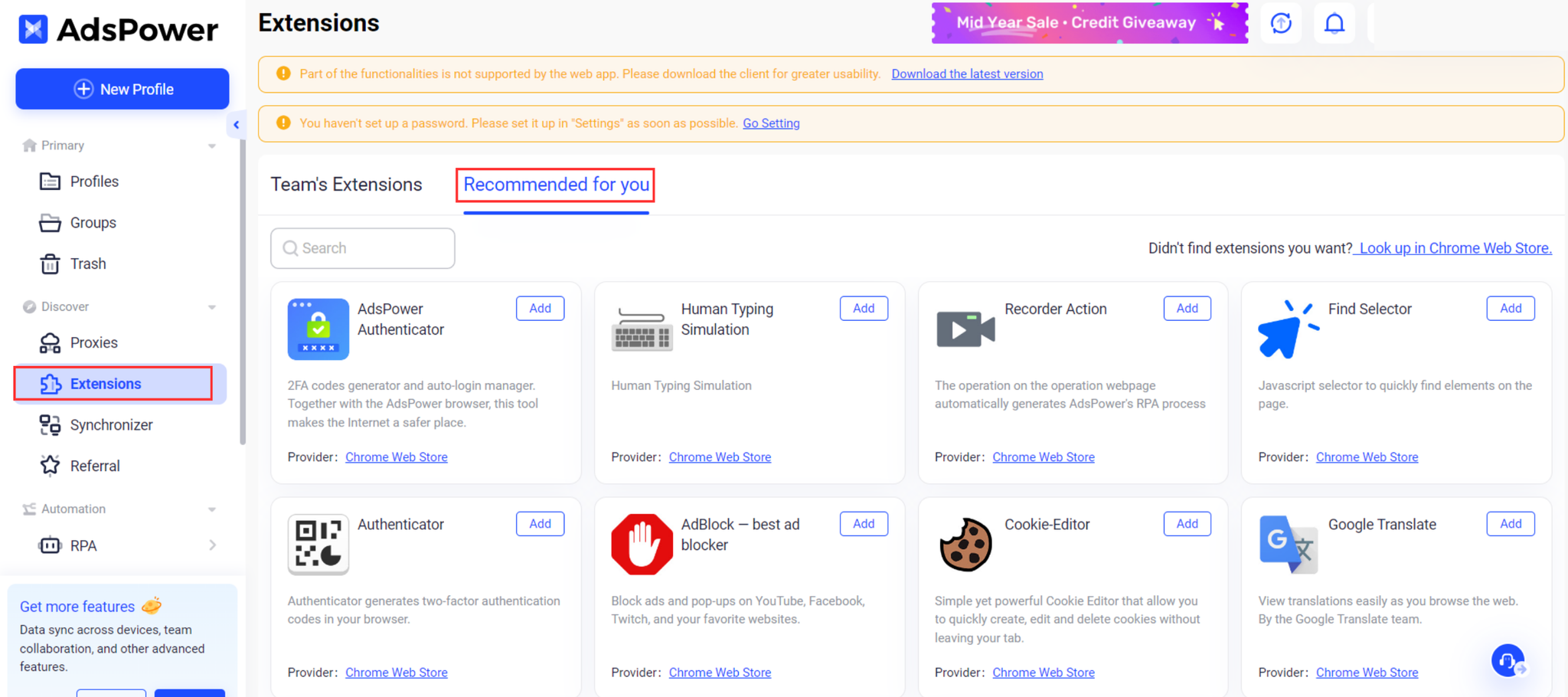Add the Cookie-Editor extension
Image resolution: width=1568 pixels, height=697 pixels.
coord(1187,523)
